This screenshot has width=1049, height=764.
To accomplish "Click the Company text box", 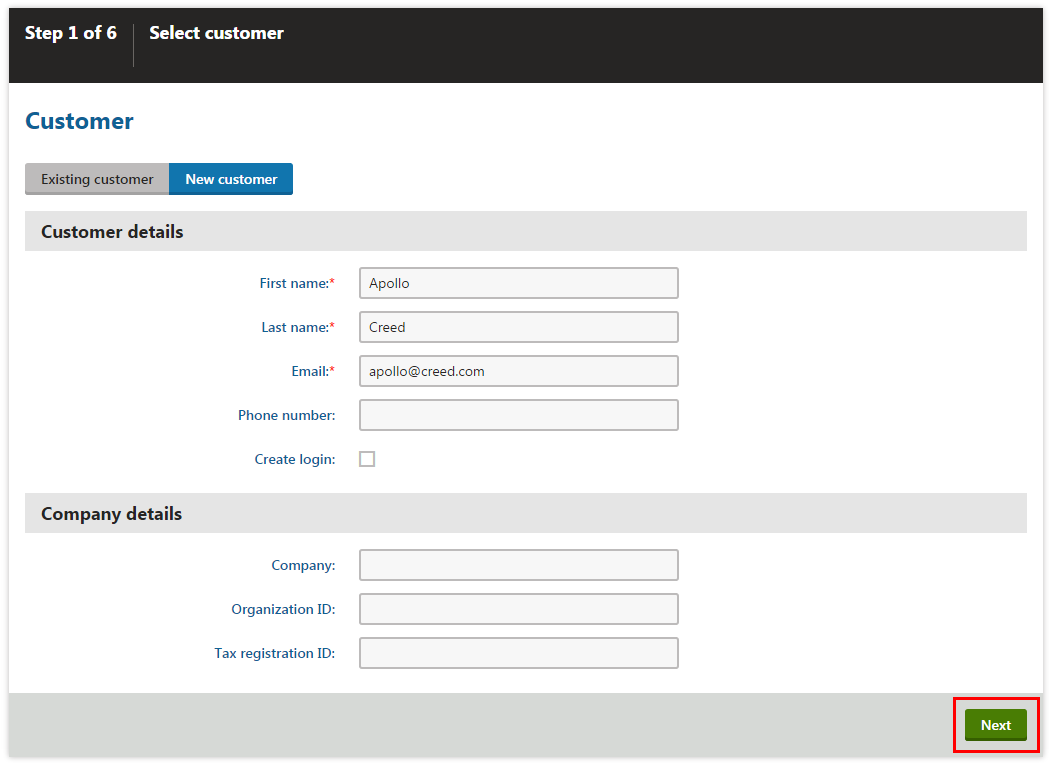I will tap(518, 565).
